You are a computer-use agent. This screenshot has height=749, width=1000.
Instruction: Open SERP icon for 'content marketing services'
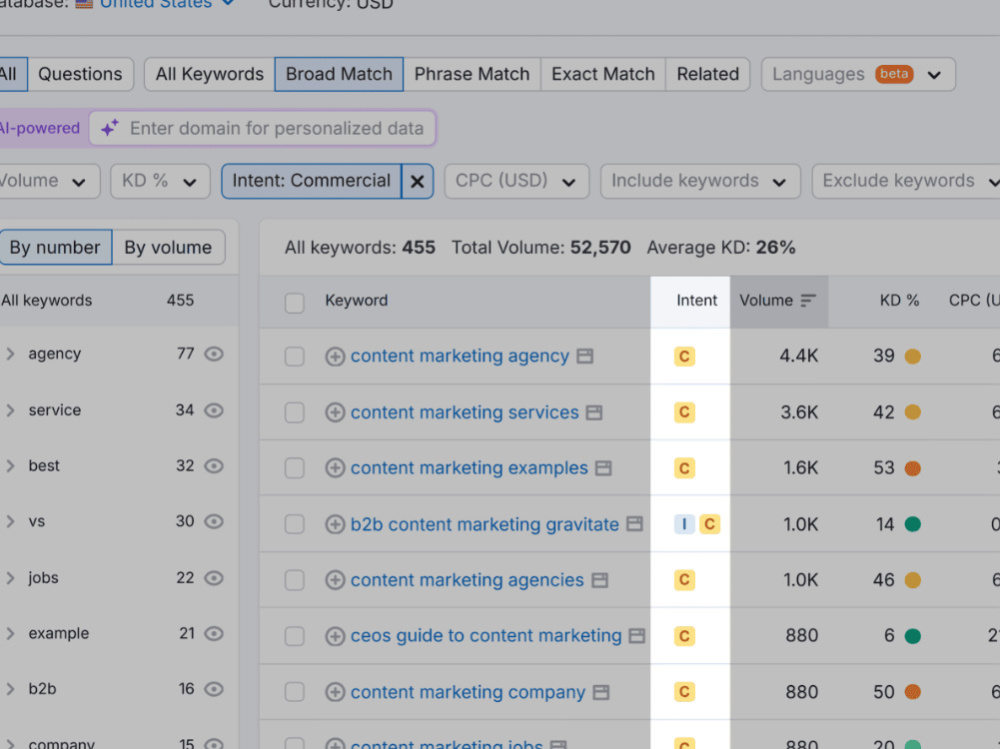tap(594, 412)
